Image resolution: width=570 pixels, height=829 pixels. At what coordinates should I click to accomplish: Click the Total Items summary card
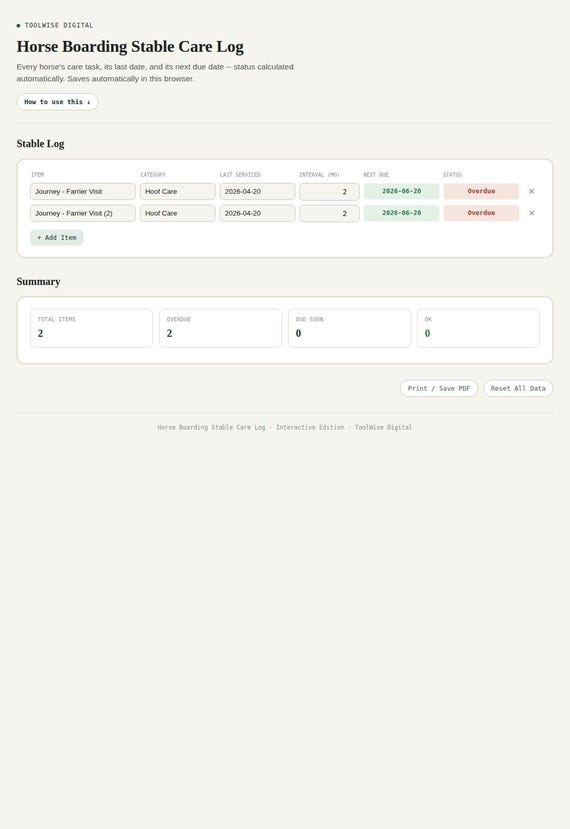(91, 328)
